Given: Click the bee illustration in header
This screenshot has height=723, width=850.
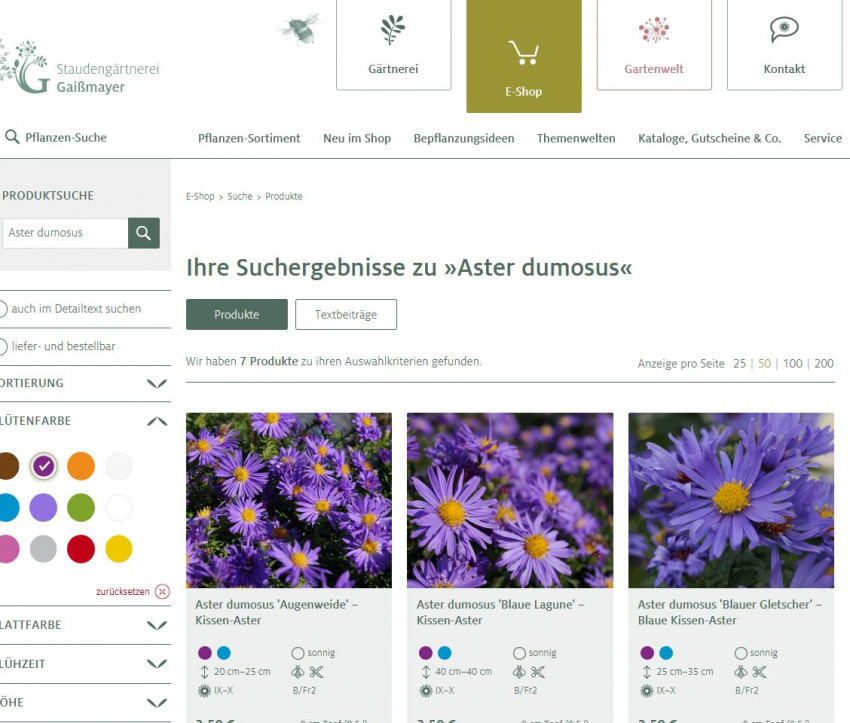Looking at the screenshot, I should click(300, 28).
